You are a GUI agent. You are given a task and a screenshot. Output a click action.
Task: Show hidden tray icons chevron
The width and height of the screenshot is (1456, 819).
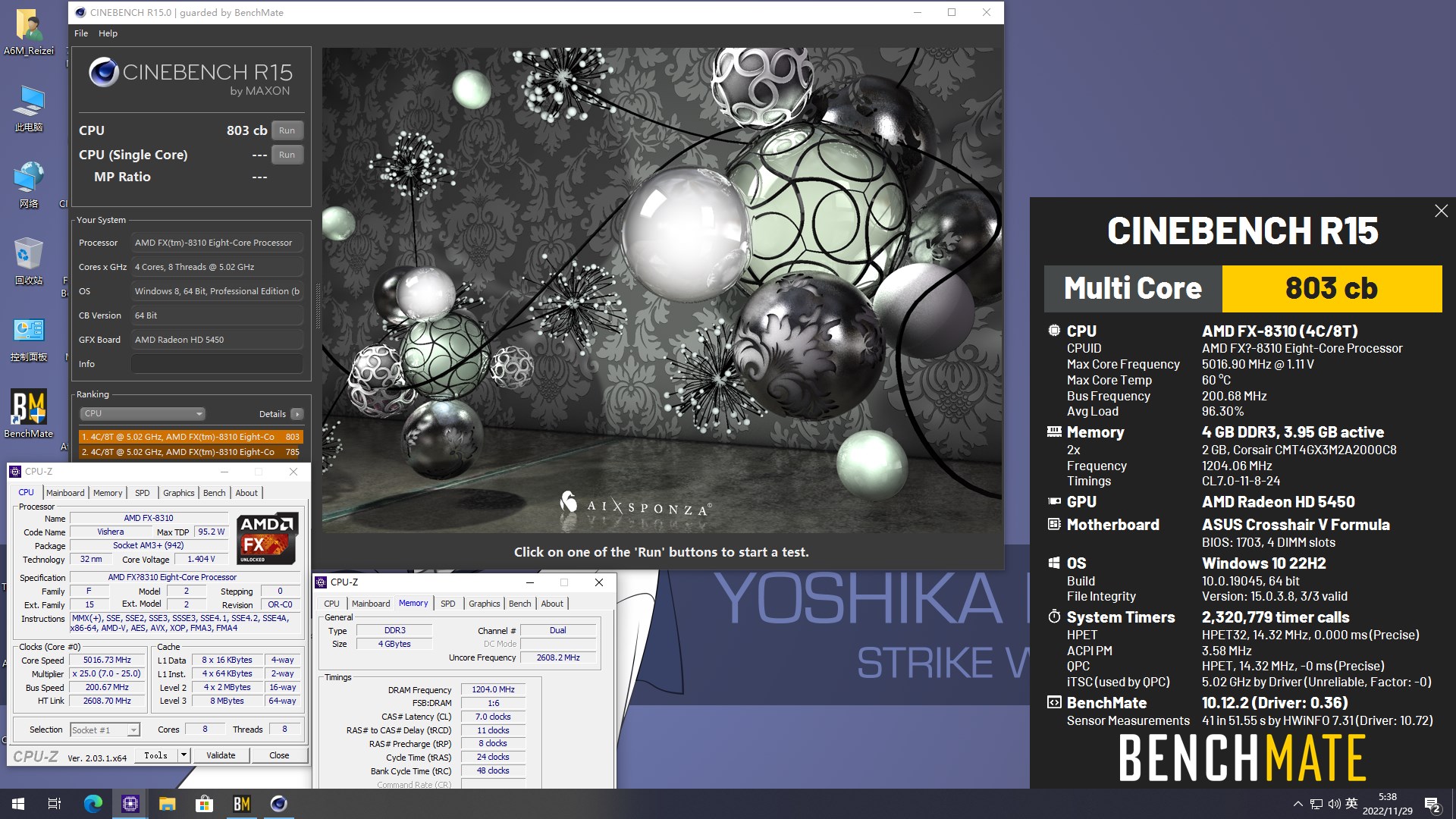tap(1298, 804)
